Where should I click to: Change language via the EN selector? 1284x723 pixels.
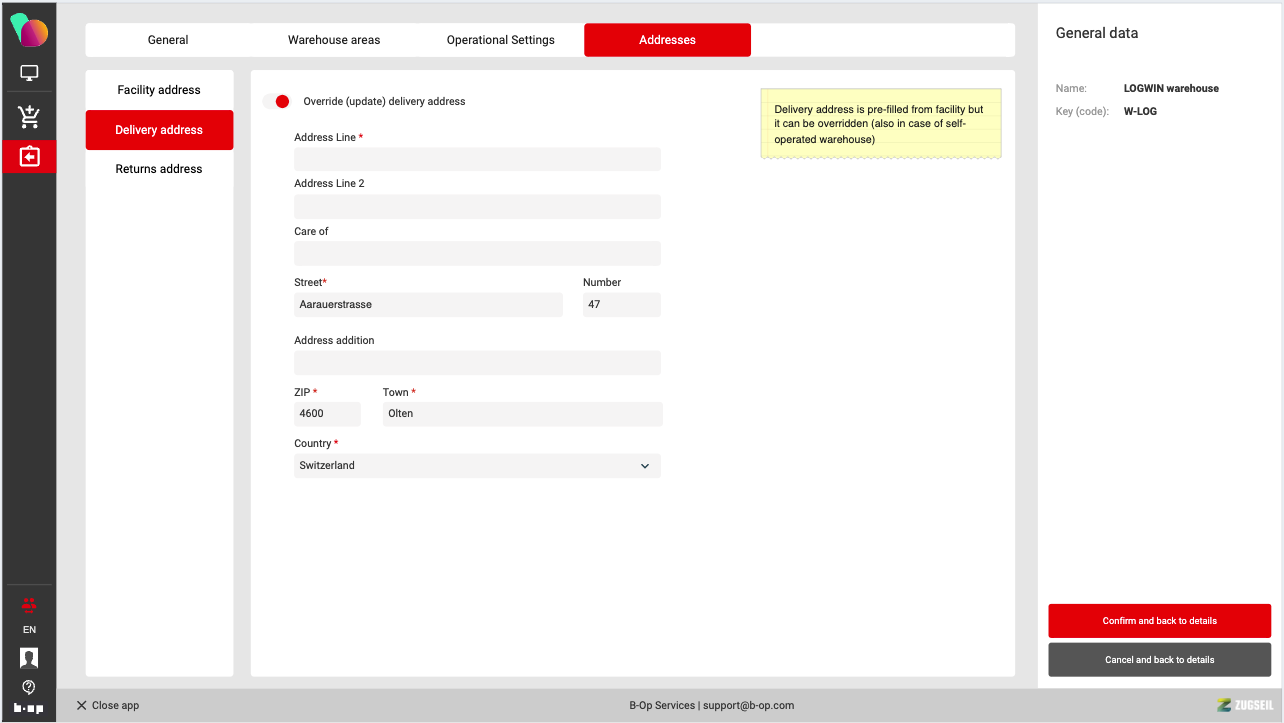[x=29, y=630]
